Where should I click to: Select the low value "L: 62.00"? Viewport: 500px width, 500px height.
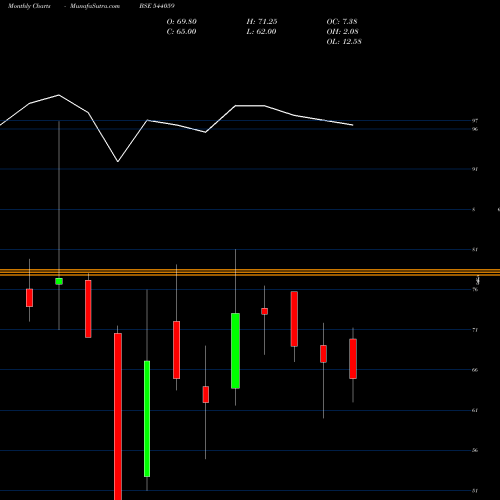261,32
